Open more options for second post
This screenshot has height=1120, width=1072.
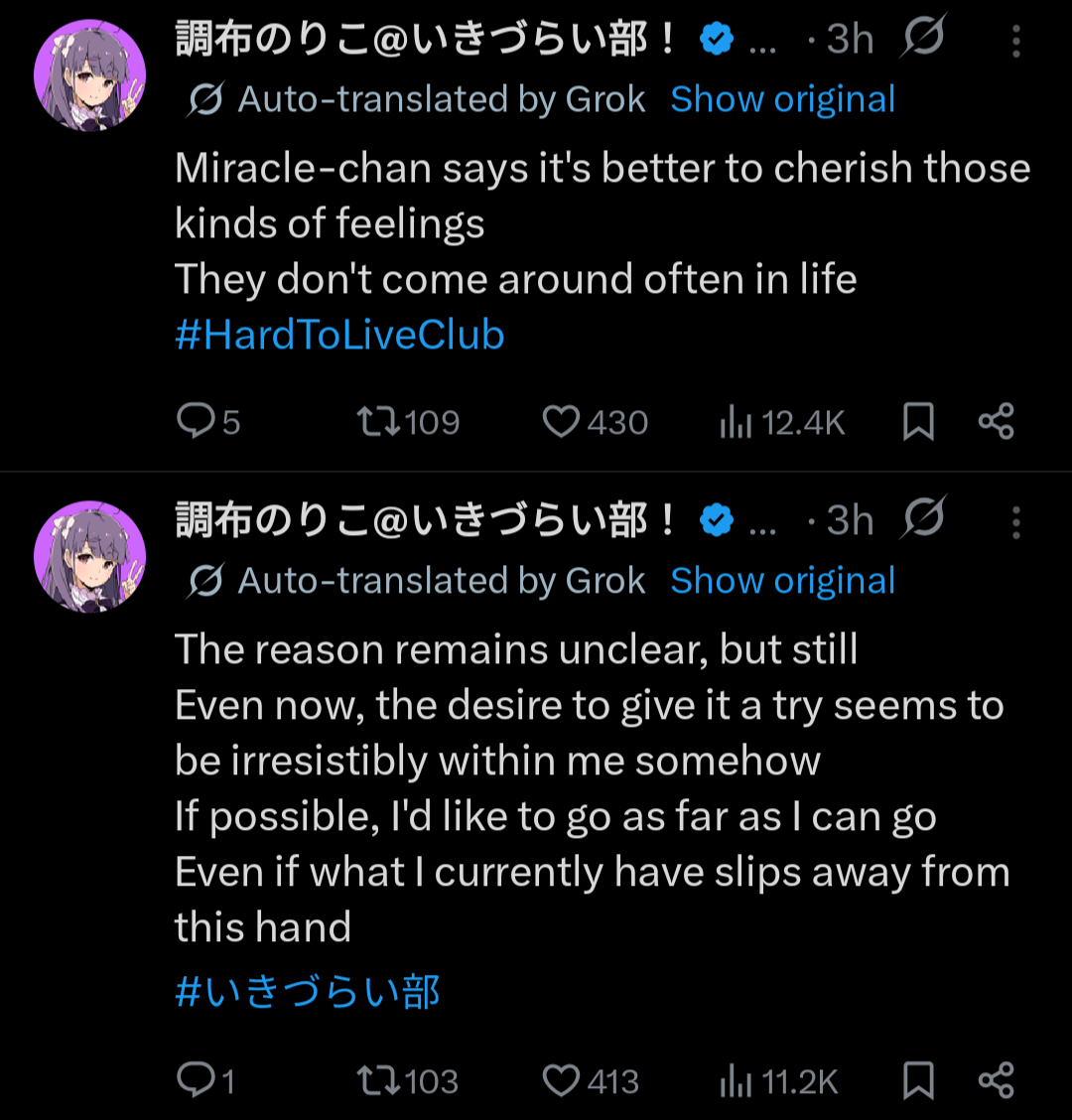pyautogui.click(x=1015, y=522)
